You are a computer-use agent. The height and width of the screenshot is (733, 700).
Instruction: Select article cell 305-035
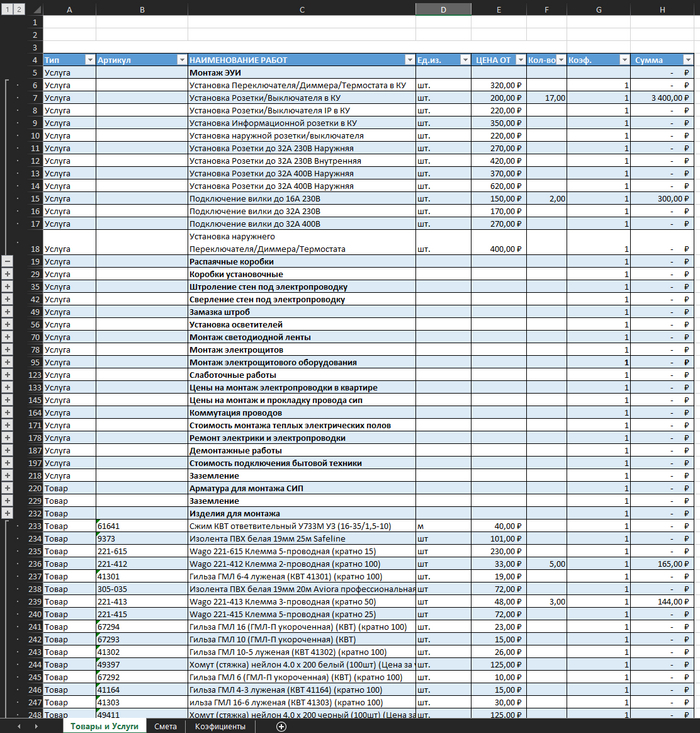pyautogui.click(x=142, y=589)
